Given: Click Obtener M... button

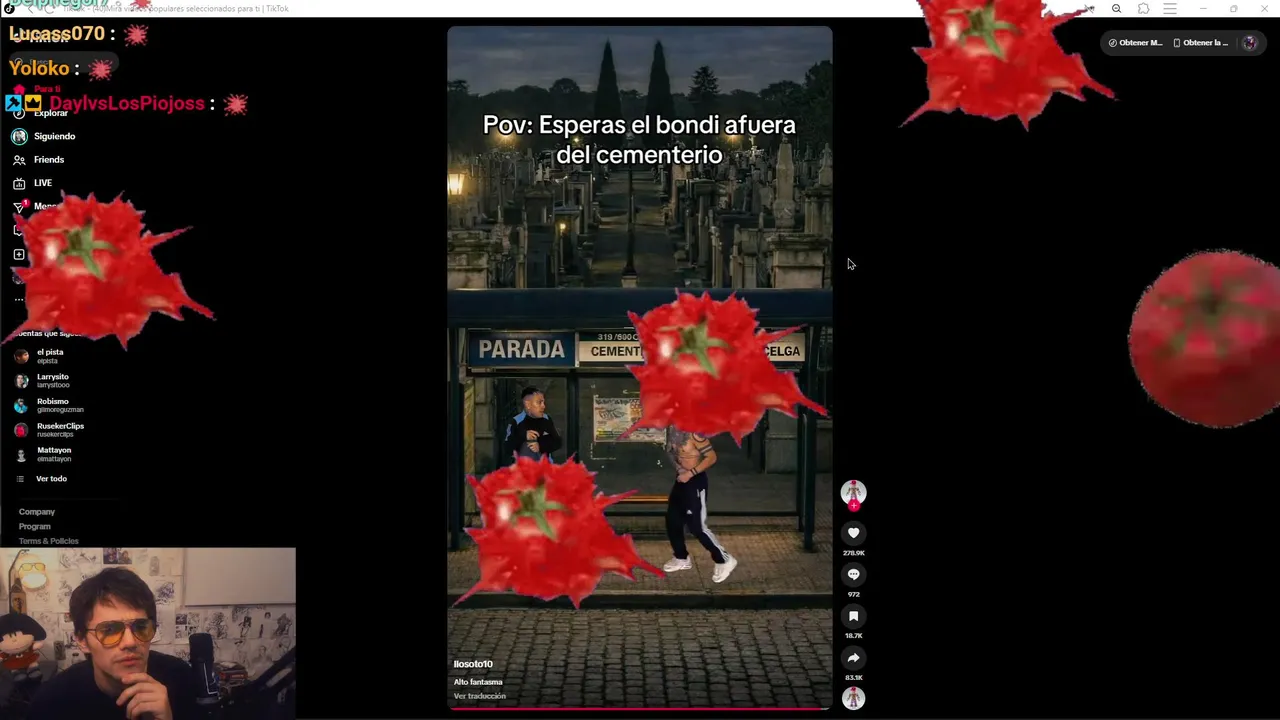Looking at the screenshot, I should 1135,43.
